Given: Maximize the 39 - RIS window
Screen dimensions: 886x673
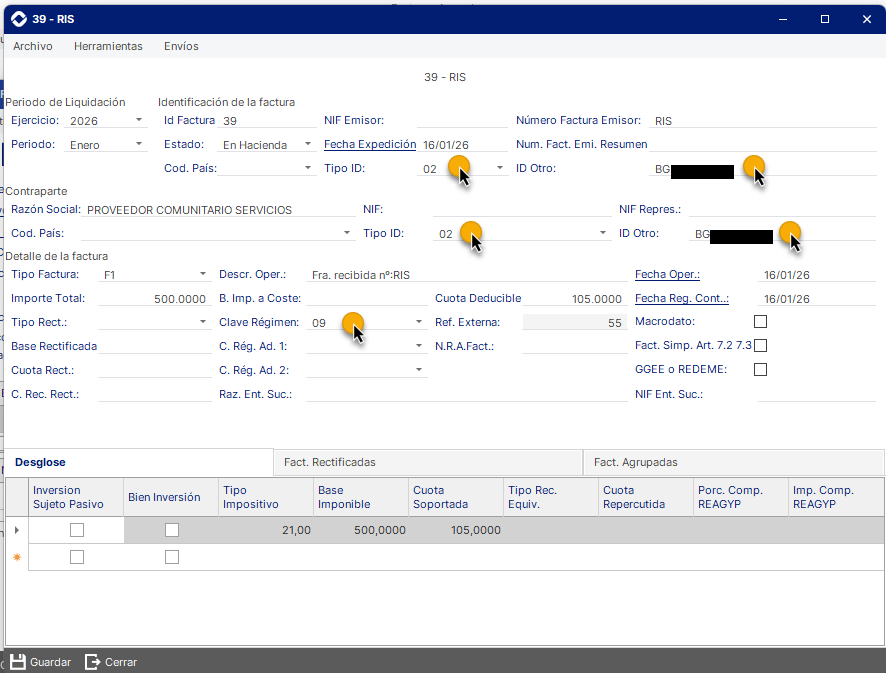Looking at the screenshot, I should point(825,19).
